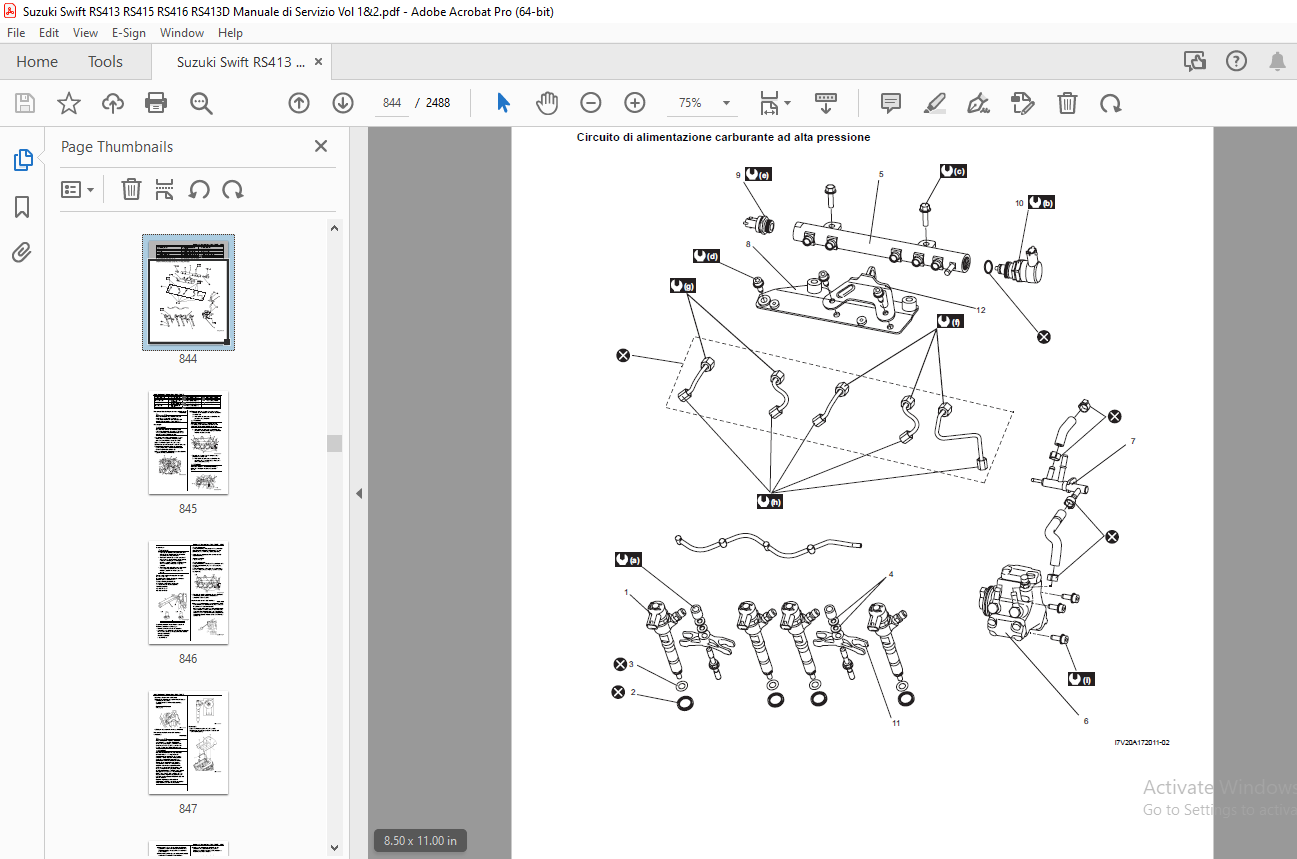Zoom out with the minus icon
The width and height of the screenshot is (1297, 859).
(x=591, y=103)
